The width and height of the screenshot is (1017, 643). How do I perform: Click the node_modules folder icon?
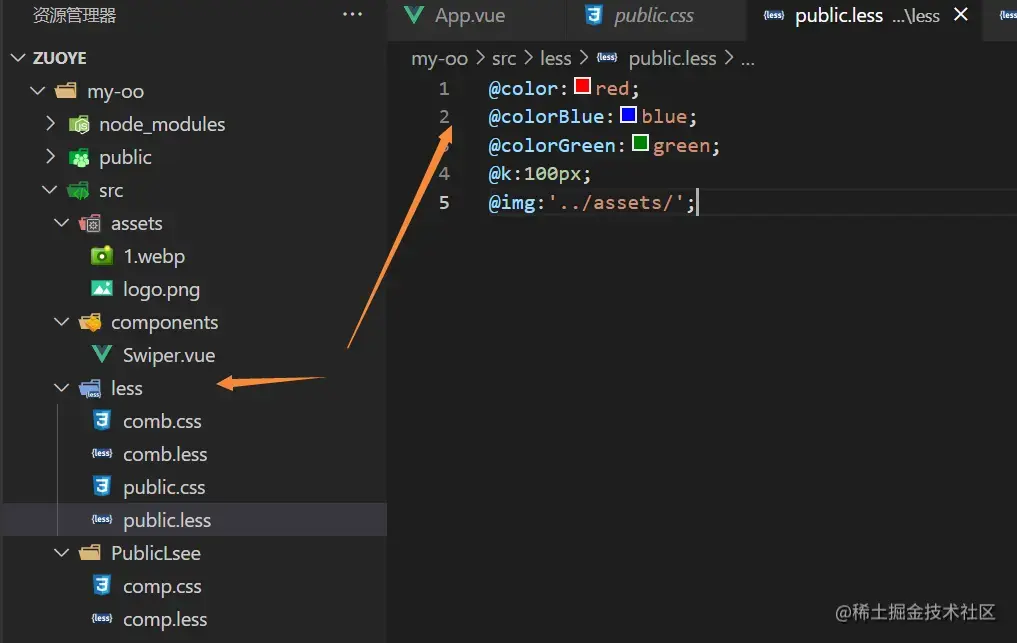79,124
